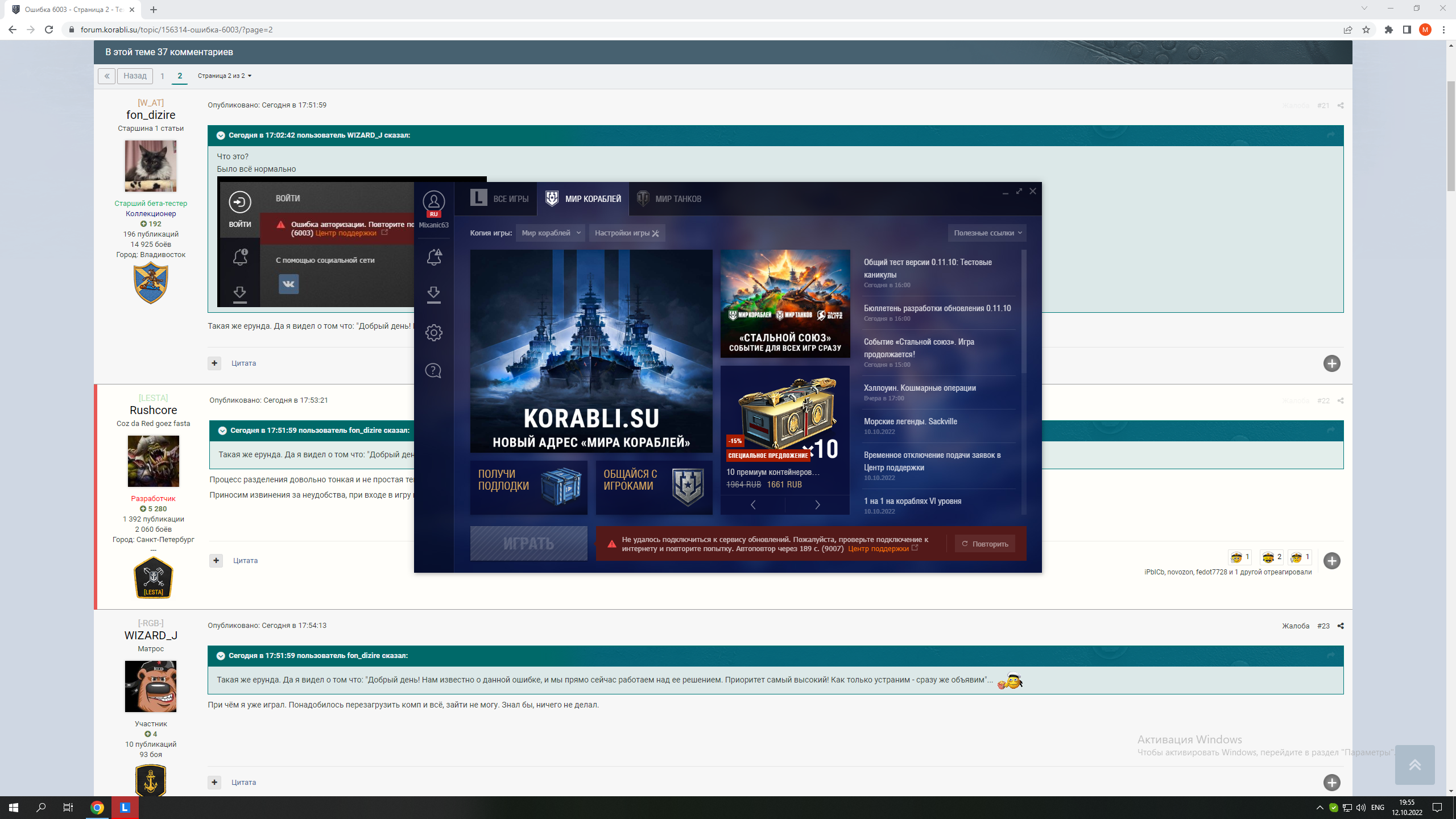Expand 'Страница 2 из 2' page dropdown
This screenshot has height=819, width=1456.
(x=225, y=76)
